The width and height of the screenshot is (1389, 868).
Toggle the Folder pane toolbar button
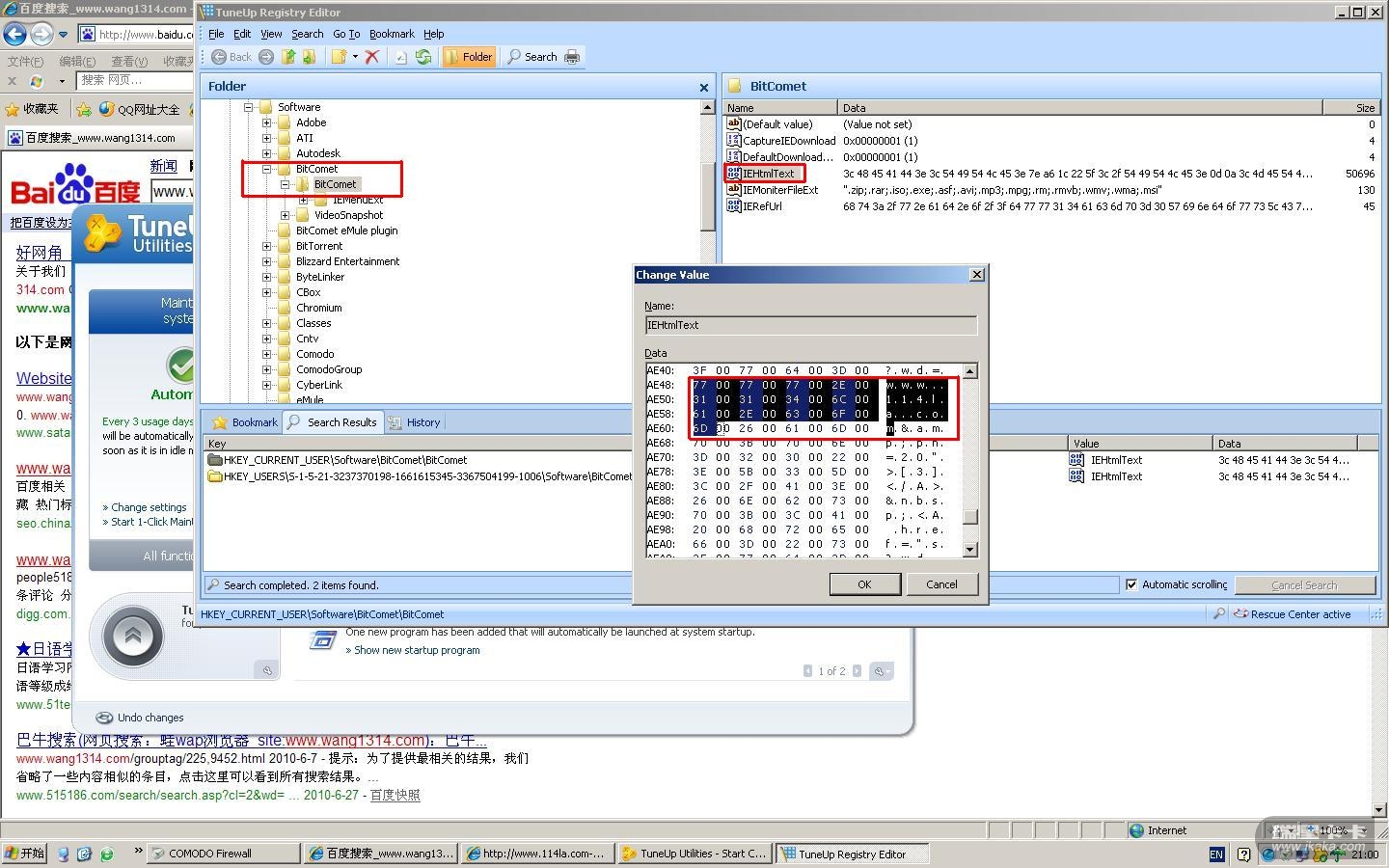(x=469, y=57)
